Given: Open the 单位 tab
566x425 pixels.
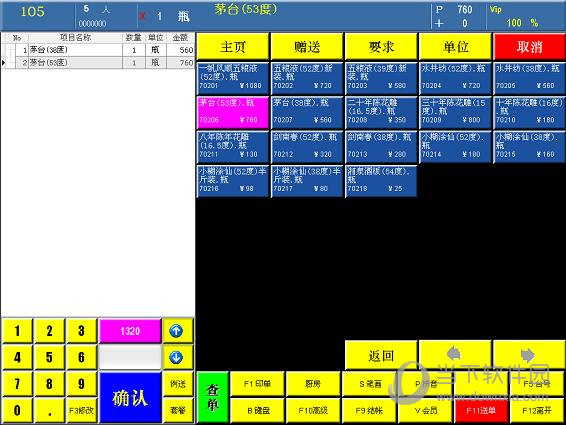Looking at the screenshot, I should pyautogui.click(x=456, y=46).
